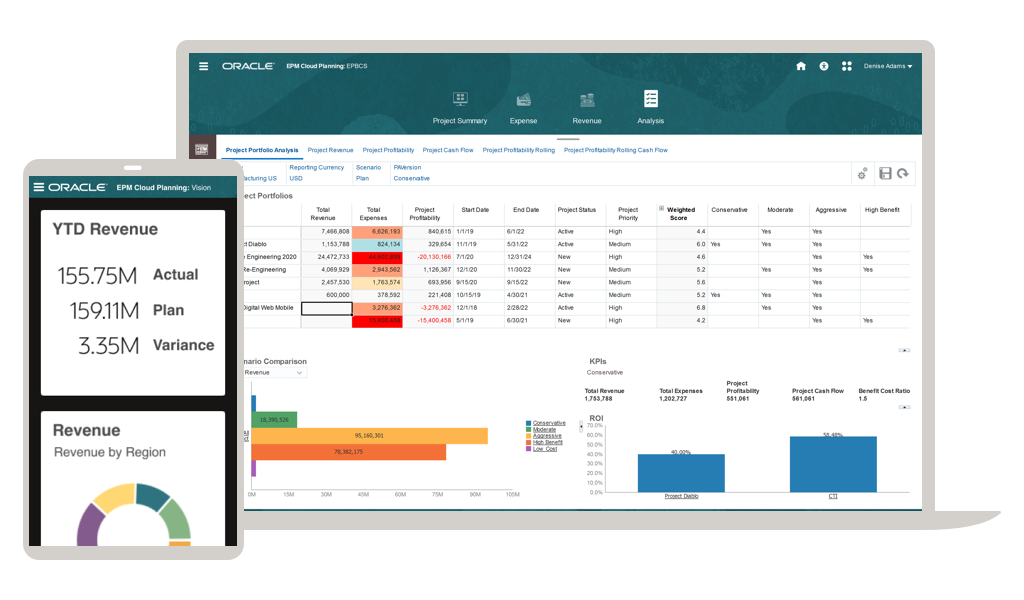Switch to the Project Cash Flow tab
The width and height of the screenshot is (1024, 600).
pyautogui.click(x=448, y=150)
